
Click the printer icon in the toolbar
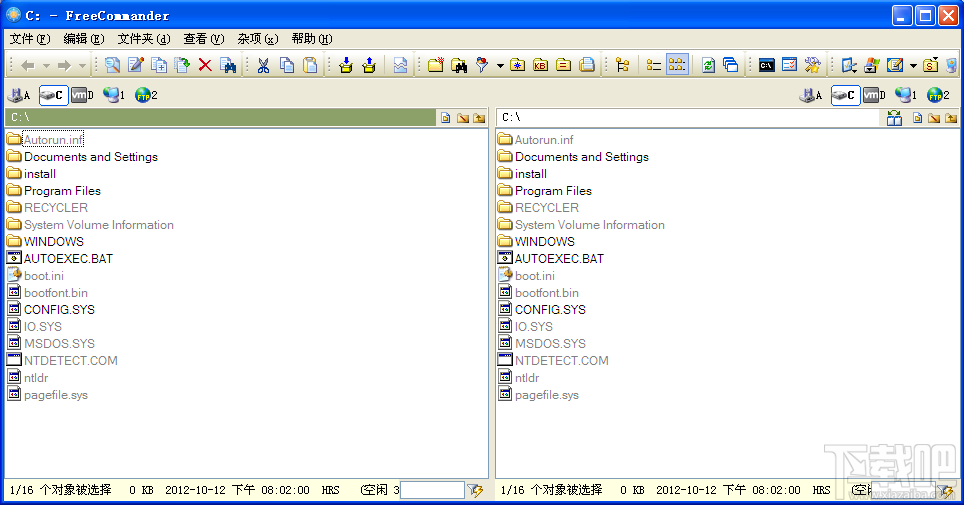[x=587, y=65]
